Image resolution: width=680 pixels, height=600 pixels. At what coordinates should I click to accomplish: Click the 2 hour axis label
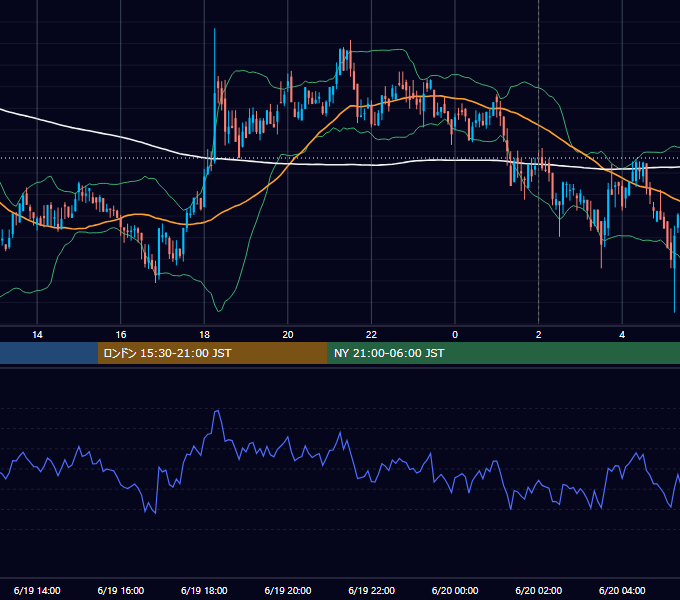539,335
